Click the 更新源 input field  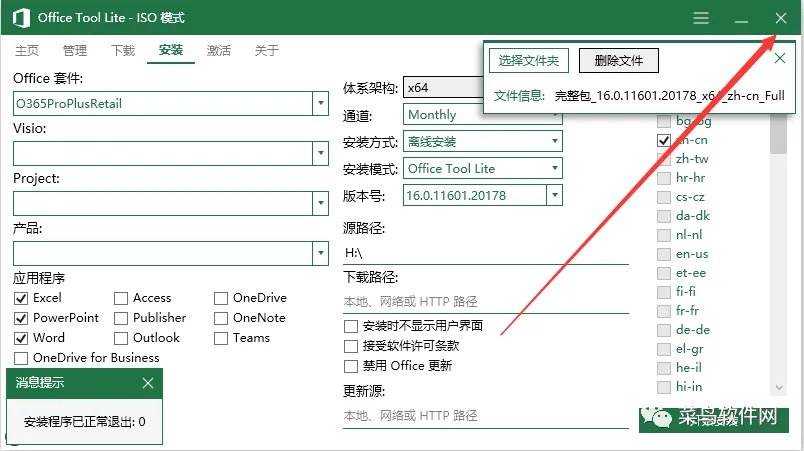486,416
